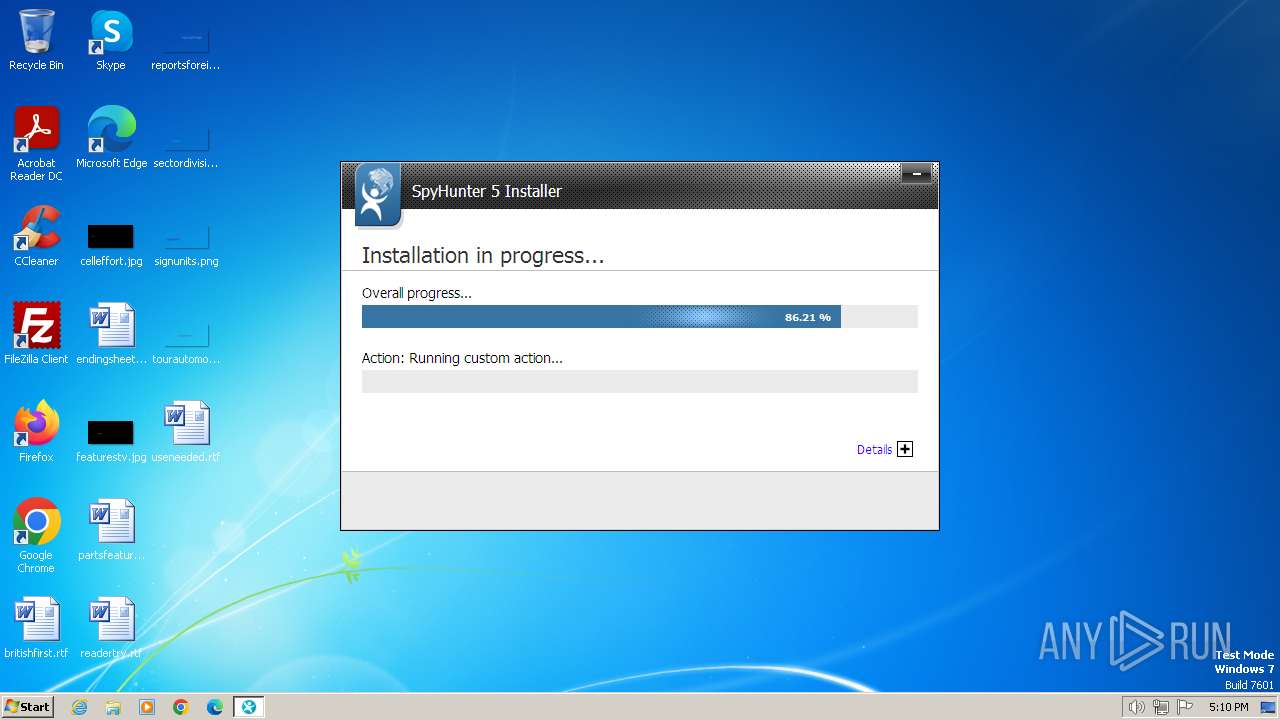This screenshot has height=720, width=1280.
Task: Launch Edge from the taskbar
Action: 215,707
